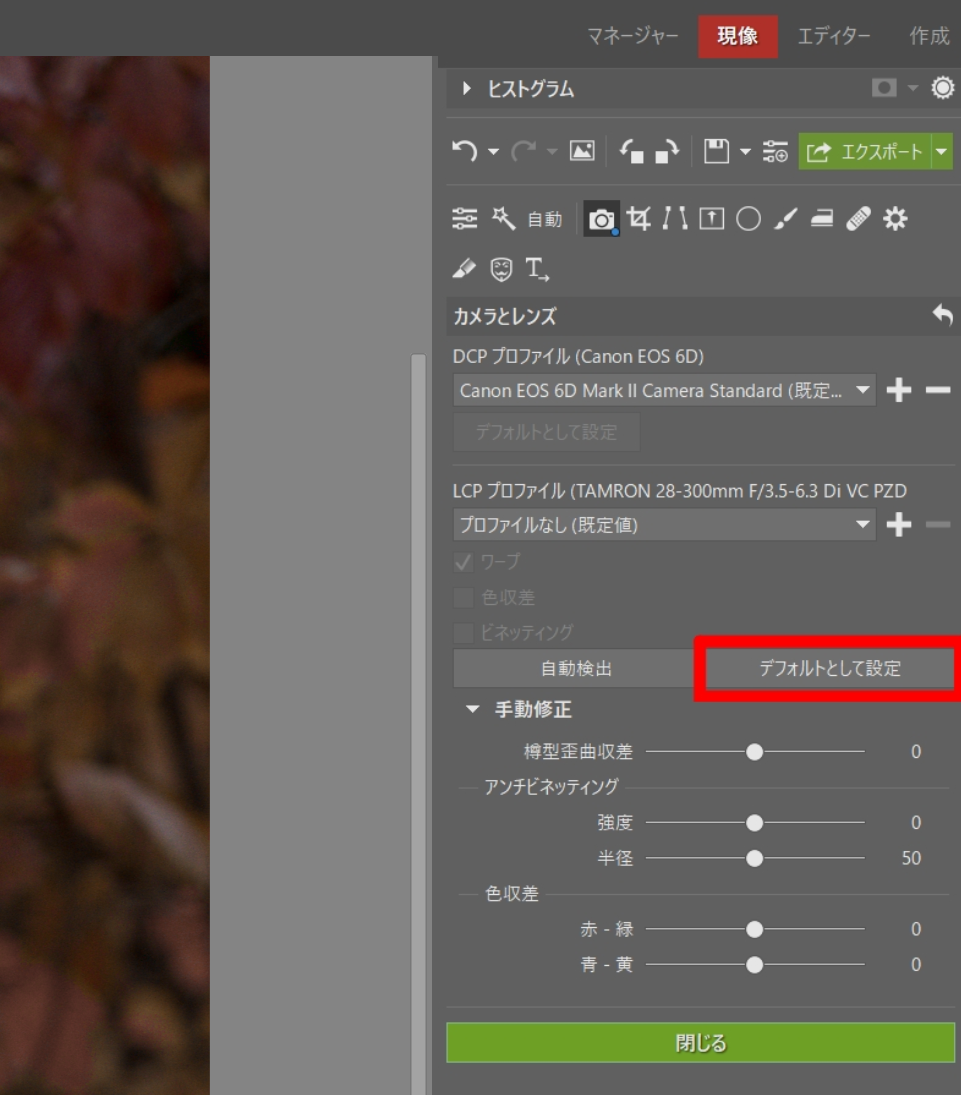Image resolution: width=961 pixels, height=1095 pixels.
Task: Select the healing bandage retouch tool
Action: click(858, 219)
